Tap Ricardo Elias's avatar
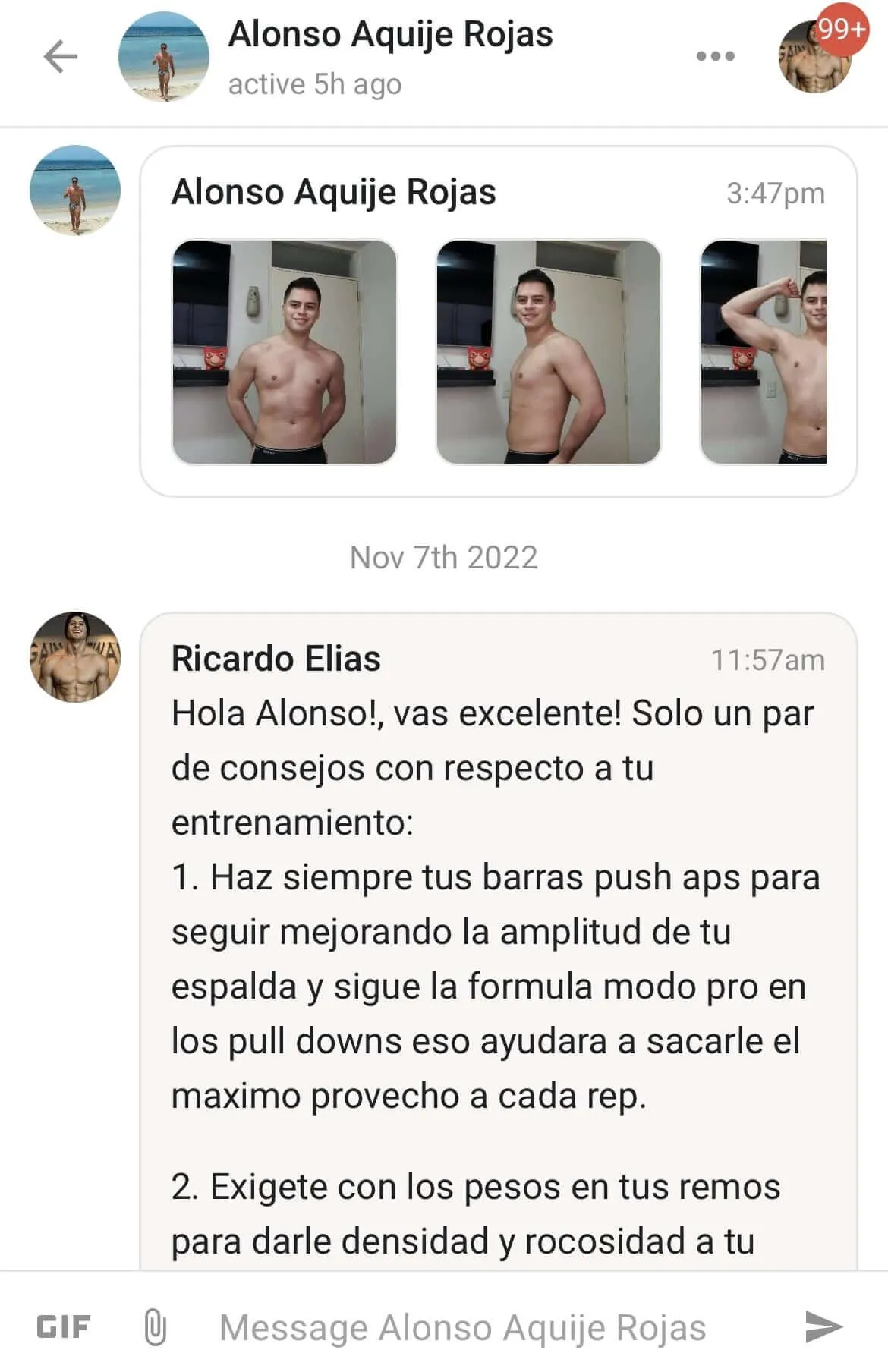888x1372 pixels. click(x=75, y=656)
